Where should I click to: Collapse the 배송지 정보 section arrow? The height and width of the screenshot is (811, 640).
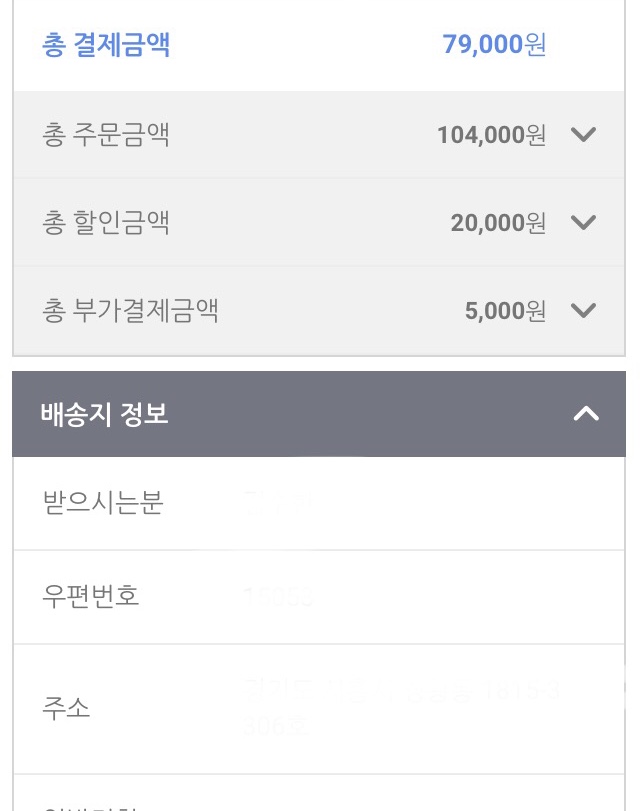pos(586,414)
